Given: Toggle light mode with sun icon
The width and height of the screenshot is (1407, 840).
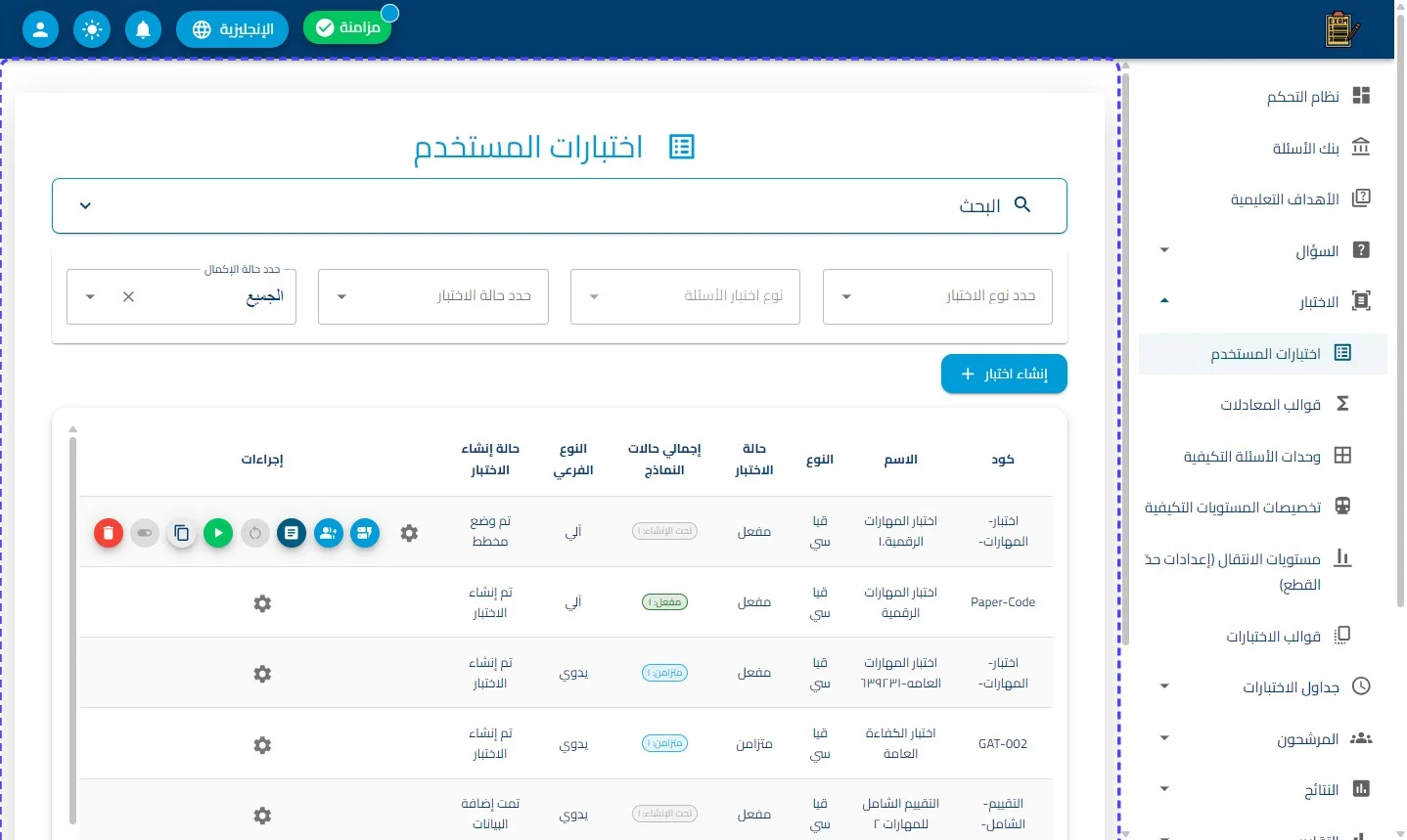Looking at the screenshot, I should click(x=92, y=29).
